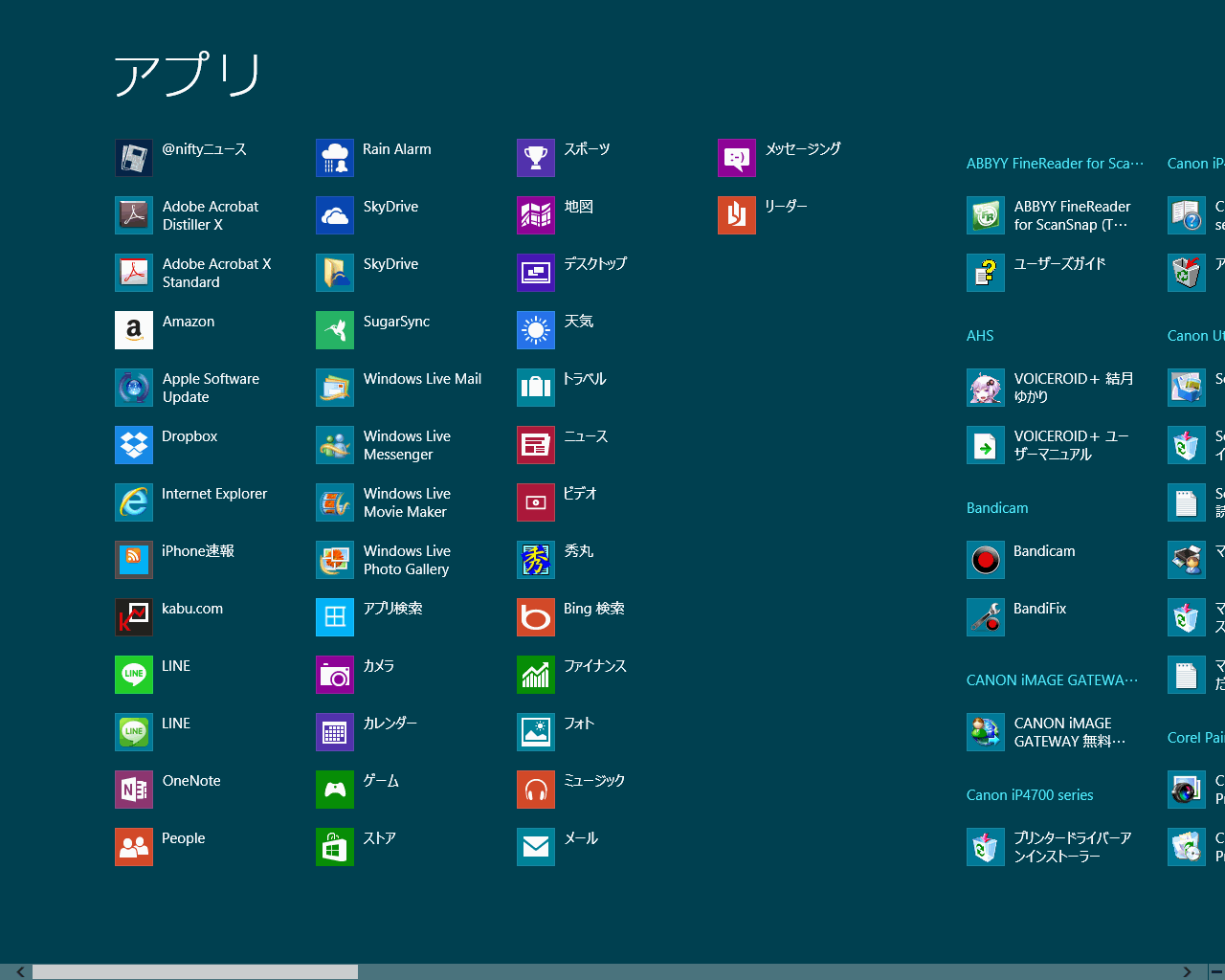The width and height of the screenshot is (1225, 980).
Task: Open SkyDrive blue cloud tile icon
Action: tap(335, 215)
